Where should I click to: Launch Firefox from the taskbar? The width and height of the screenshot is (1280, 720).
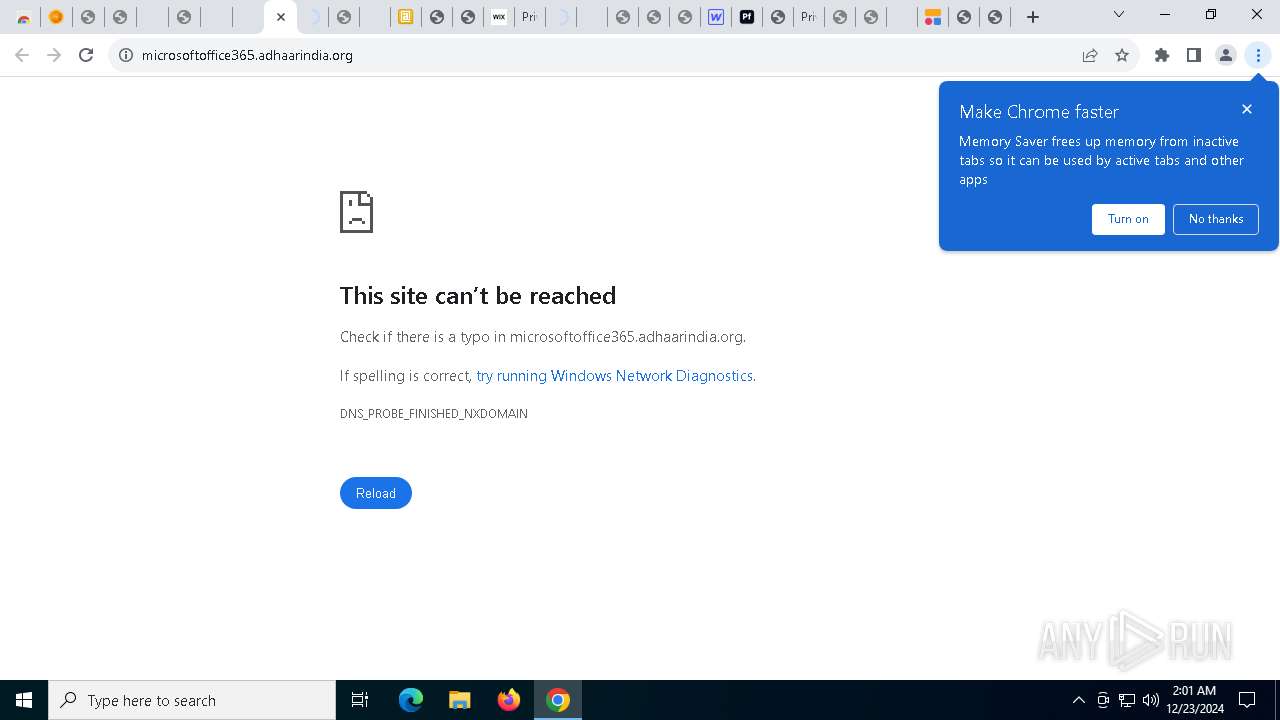(509, 700)
